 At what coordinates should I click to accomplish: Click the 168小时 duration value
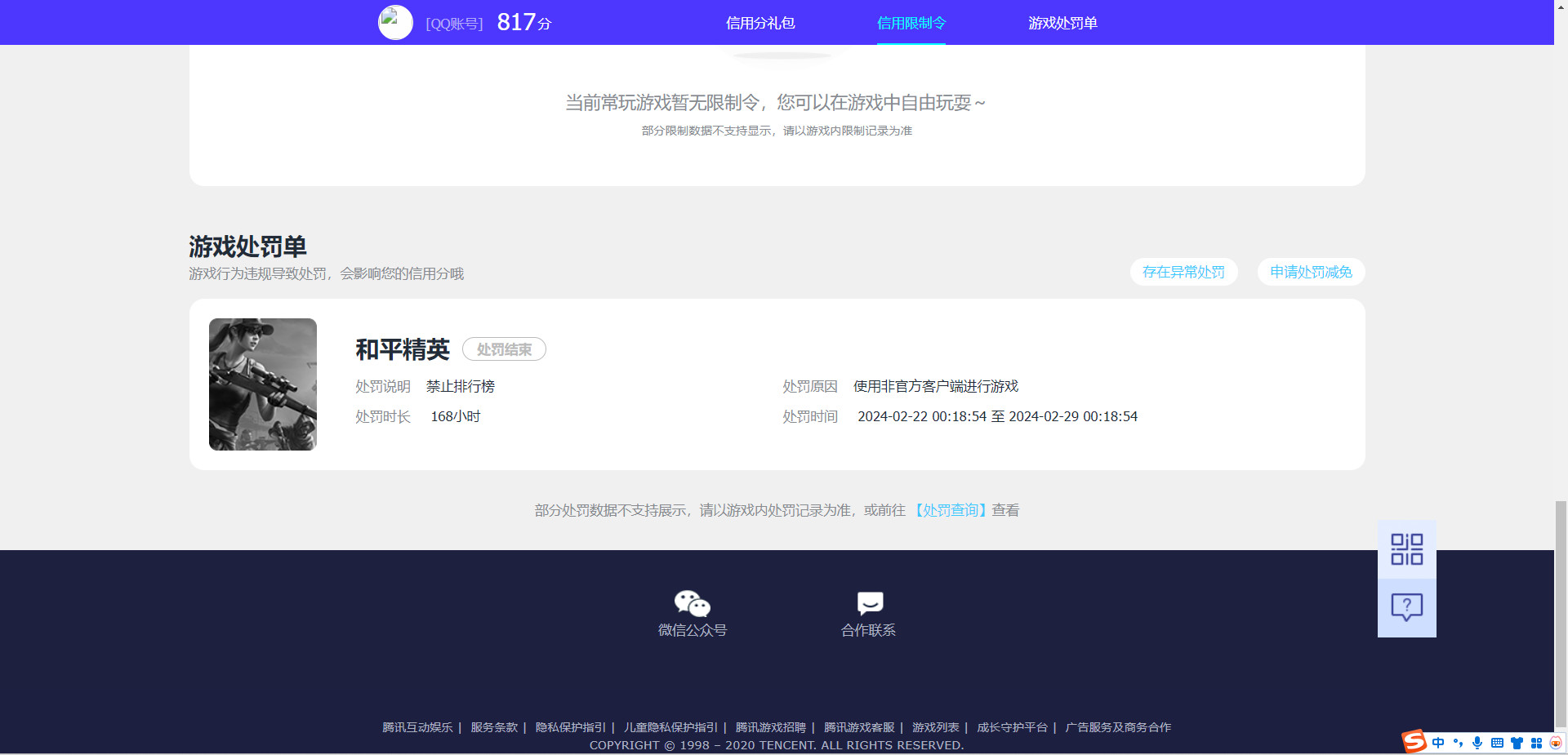coord(456,416)
